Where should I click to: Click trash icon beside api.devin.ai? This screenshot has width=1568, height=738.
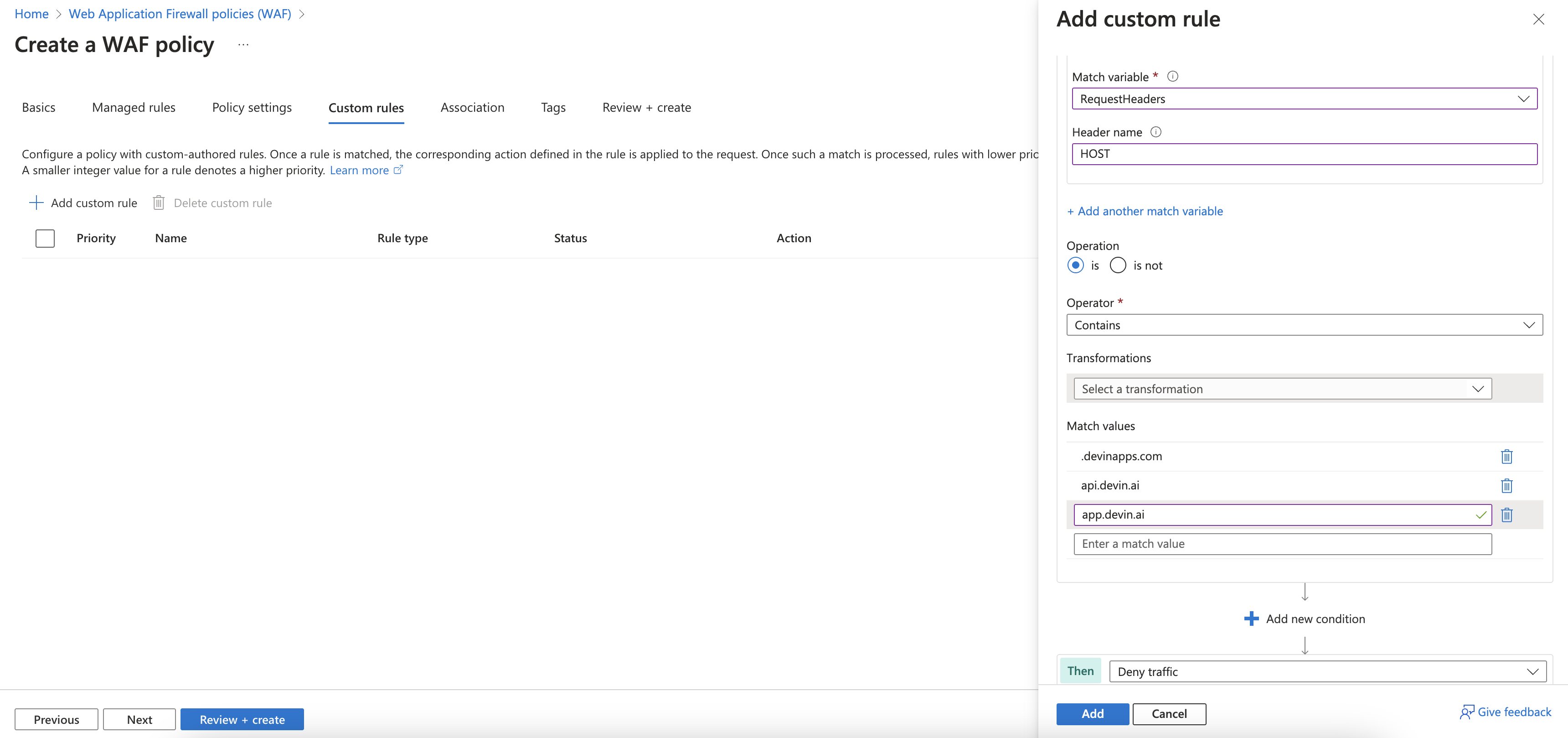(1506, 485)
